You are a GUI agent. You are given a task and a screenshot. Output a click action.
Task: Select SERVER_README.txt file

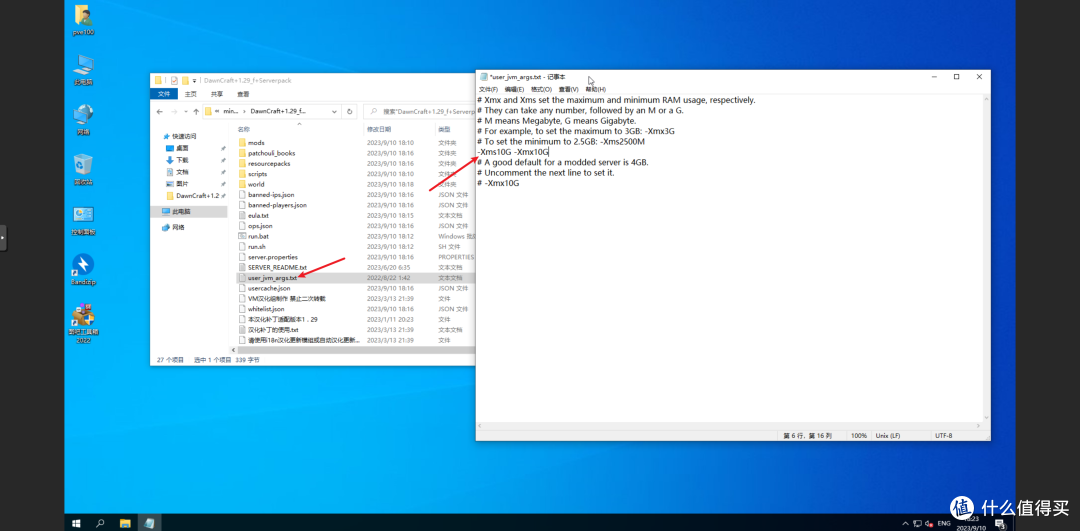point(278,267)
